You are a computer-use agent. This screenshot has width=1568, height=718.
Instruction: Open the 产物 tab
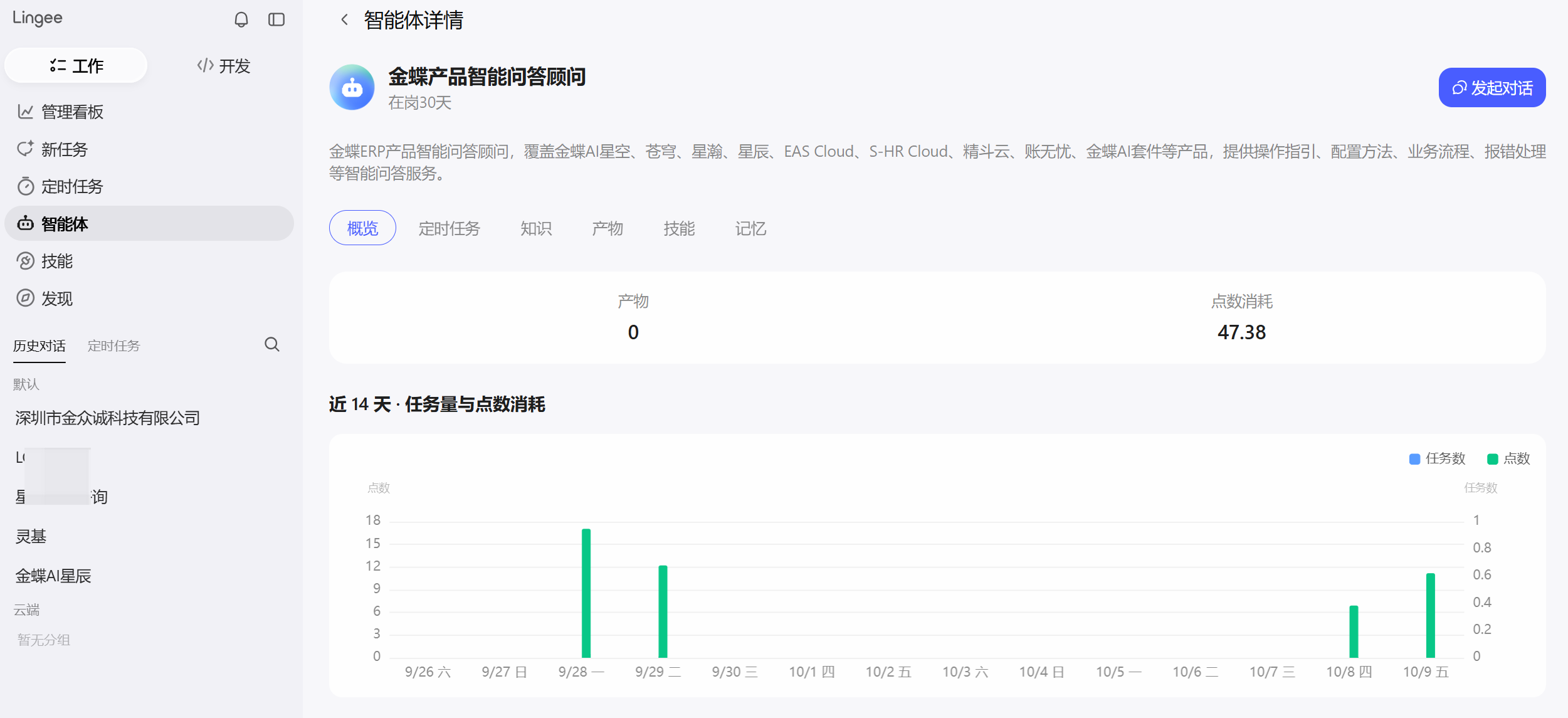coord(608,228)
